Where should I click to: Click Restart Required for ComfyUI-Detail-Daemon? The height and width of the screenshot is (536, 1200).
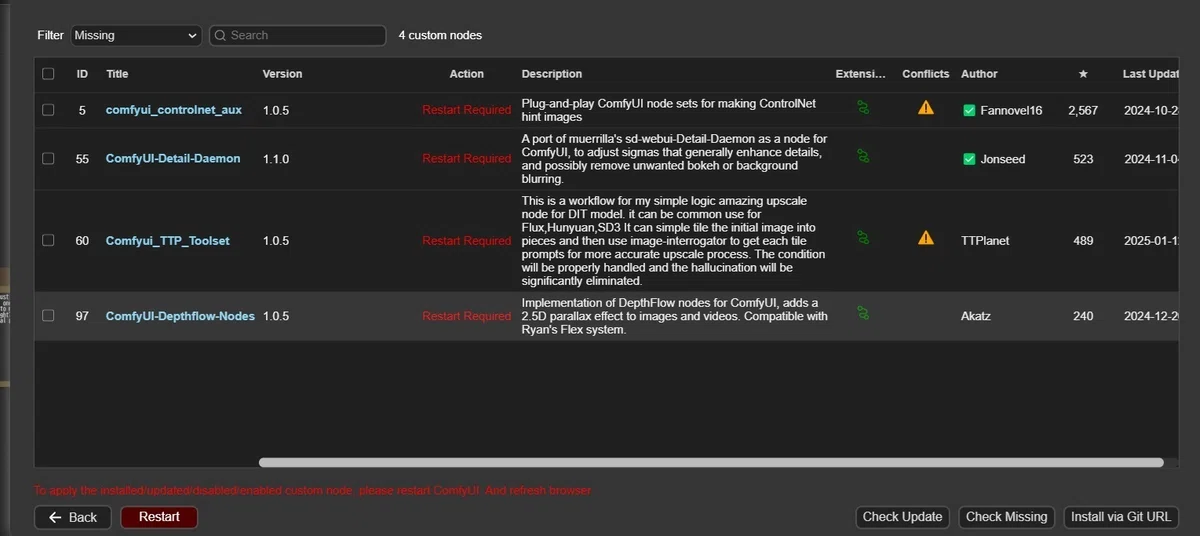466,159
